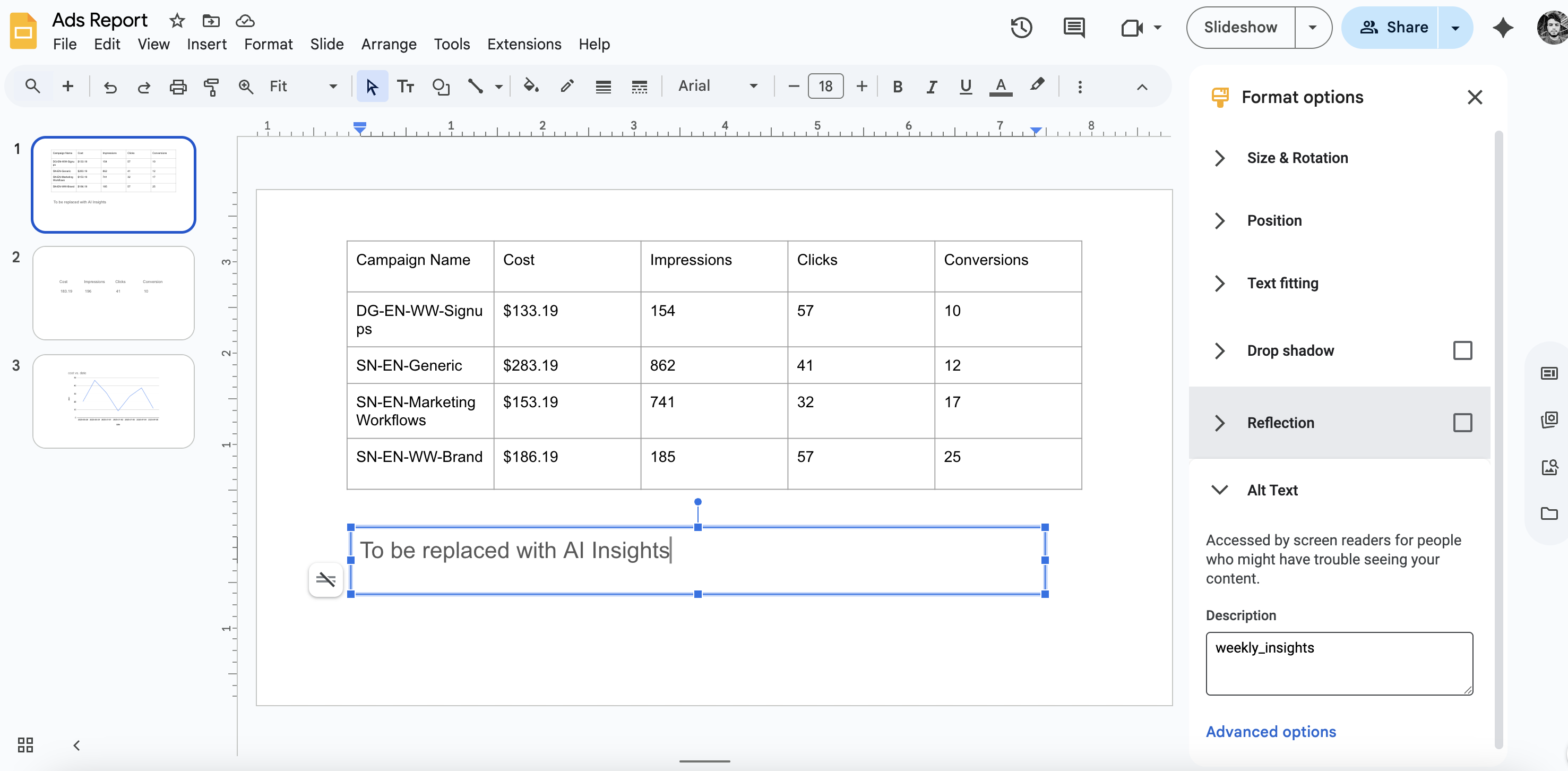Expand the Size & Rotation section
1568x771 pixels.
(1297, 158)
